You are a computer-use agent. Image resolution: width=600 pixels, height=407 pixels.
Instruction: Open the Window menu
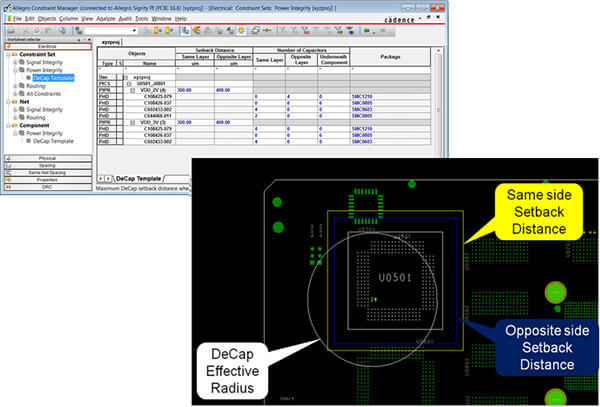coord(161,18)
